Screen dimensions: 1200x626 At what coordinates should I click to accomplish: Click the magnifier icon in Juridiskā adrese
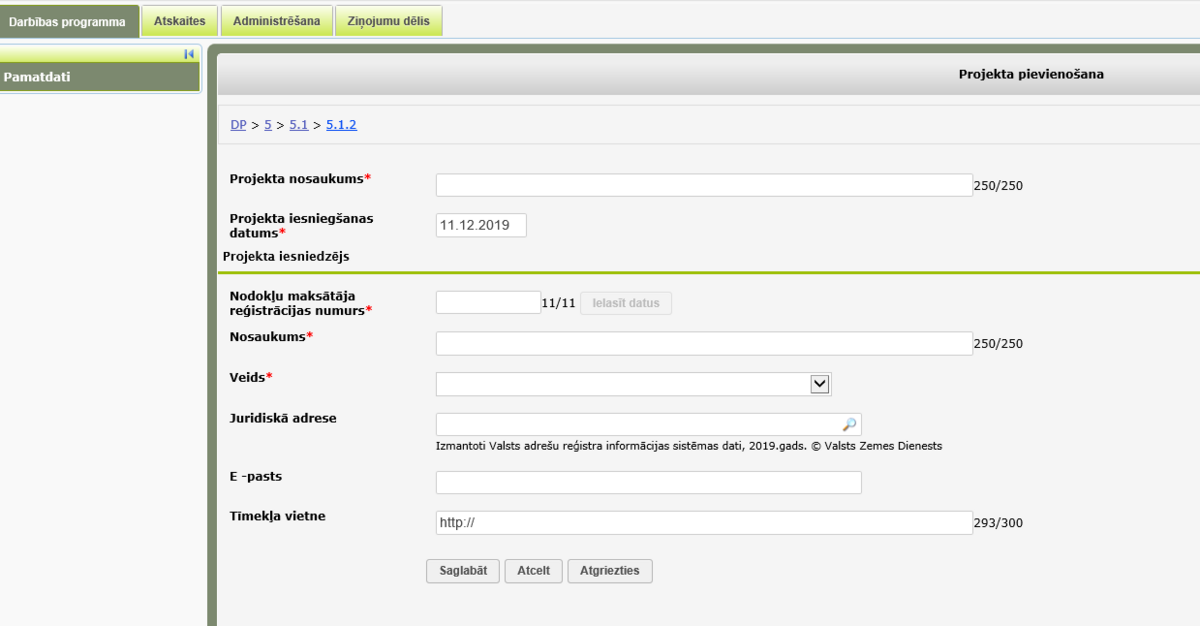(849, 424)
